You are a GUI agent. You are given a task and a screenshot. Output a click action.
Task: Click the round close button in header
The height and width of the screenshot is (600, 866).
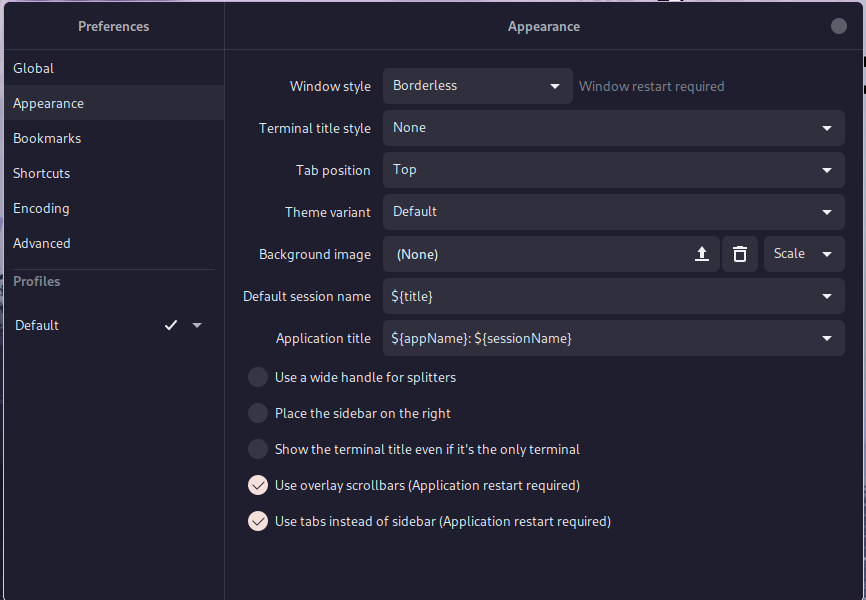point(838,26)
